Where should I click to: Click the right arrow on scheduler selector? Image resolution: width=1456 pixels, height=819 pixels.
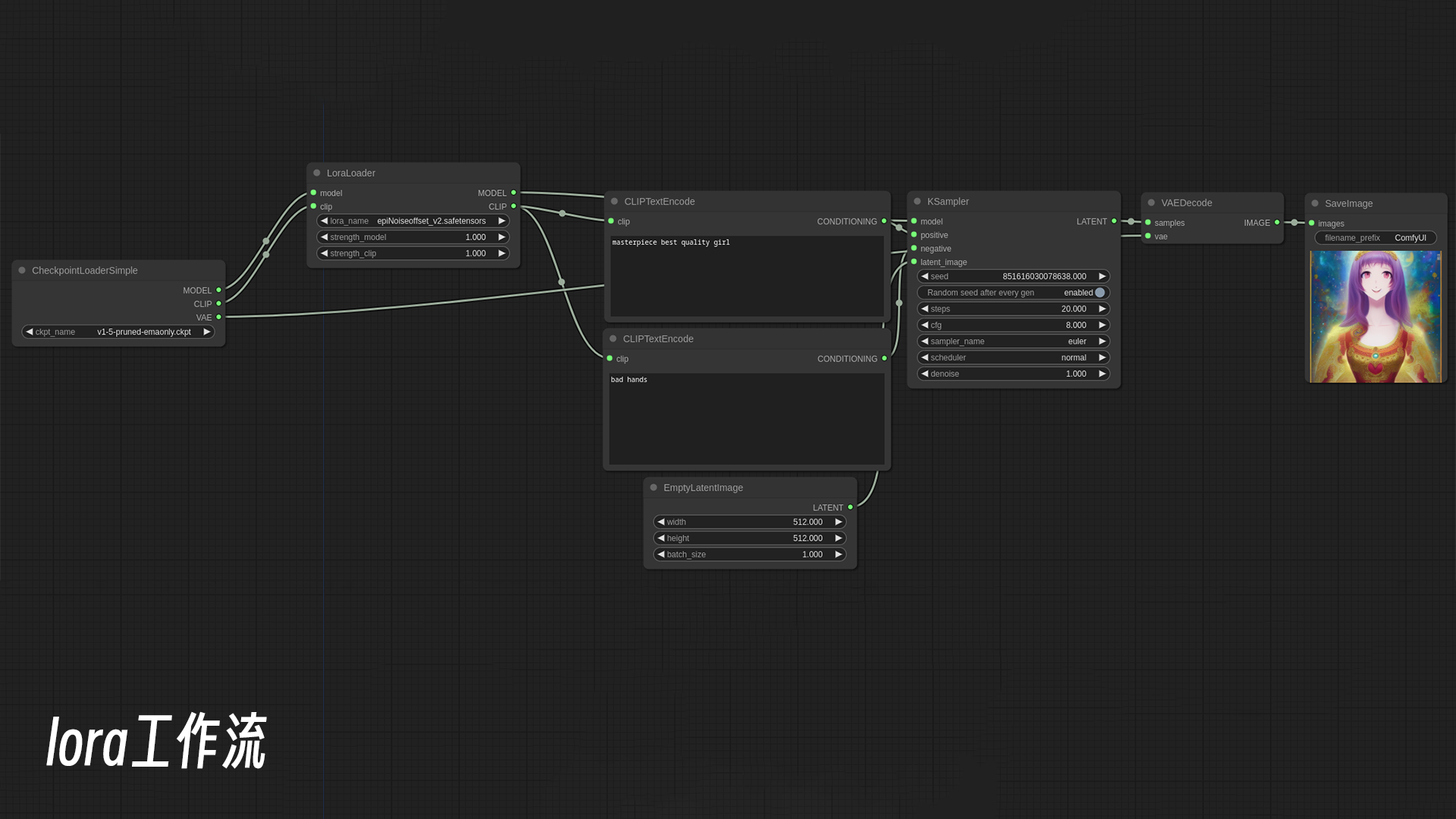(x=1102, y=357)
